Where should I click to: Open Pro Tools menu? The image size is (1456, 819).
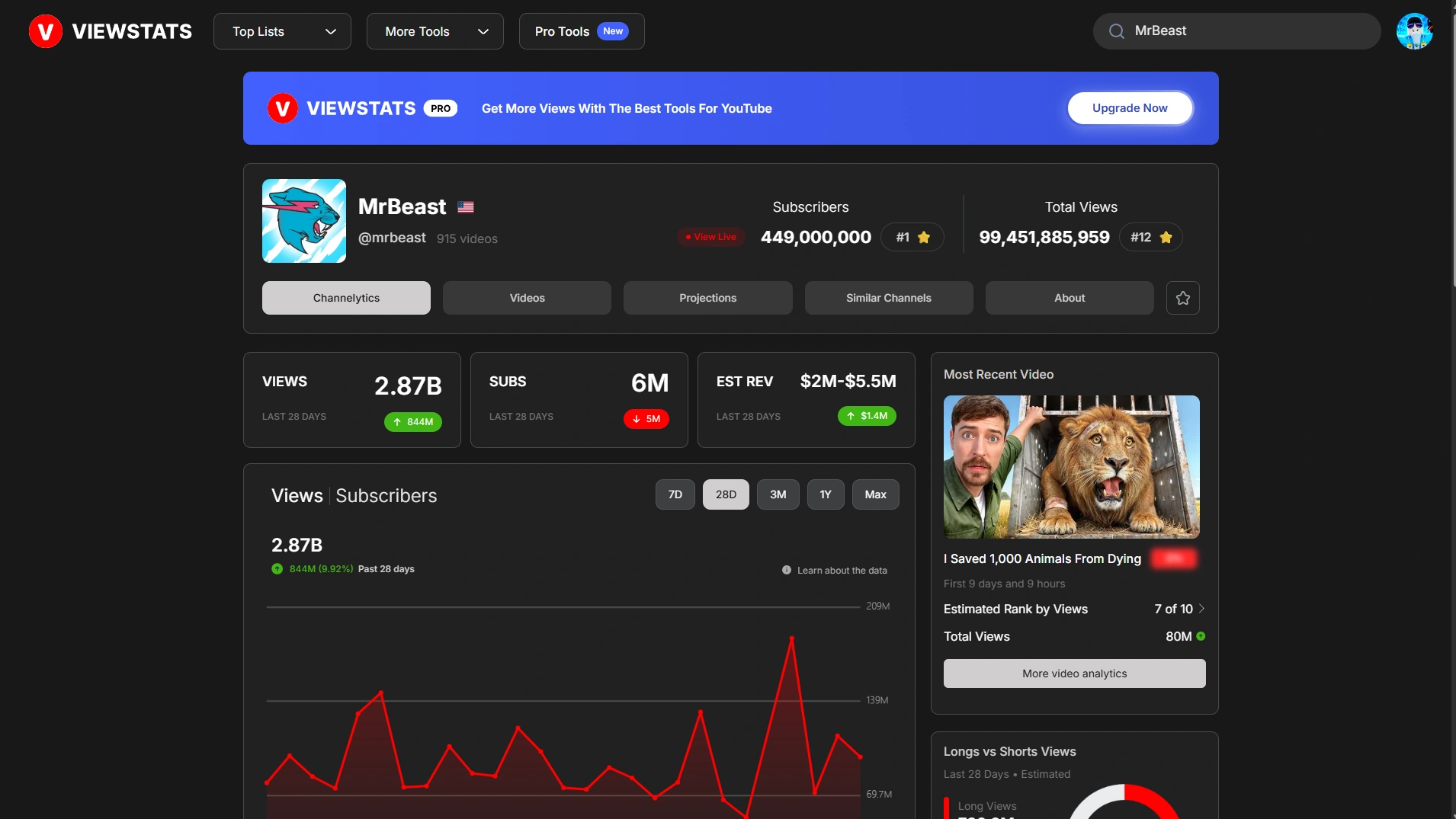[582, 31]
